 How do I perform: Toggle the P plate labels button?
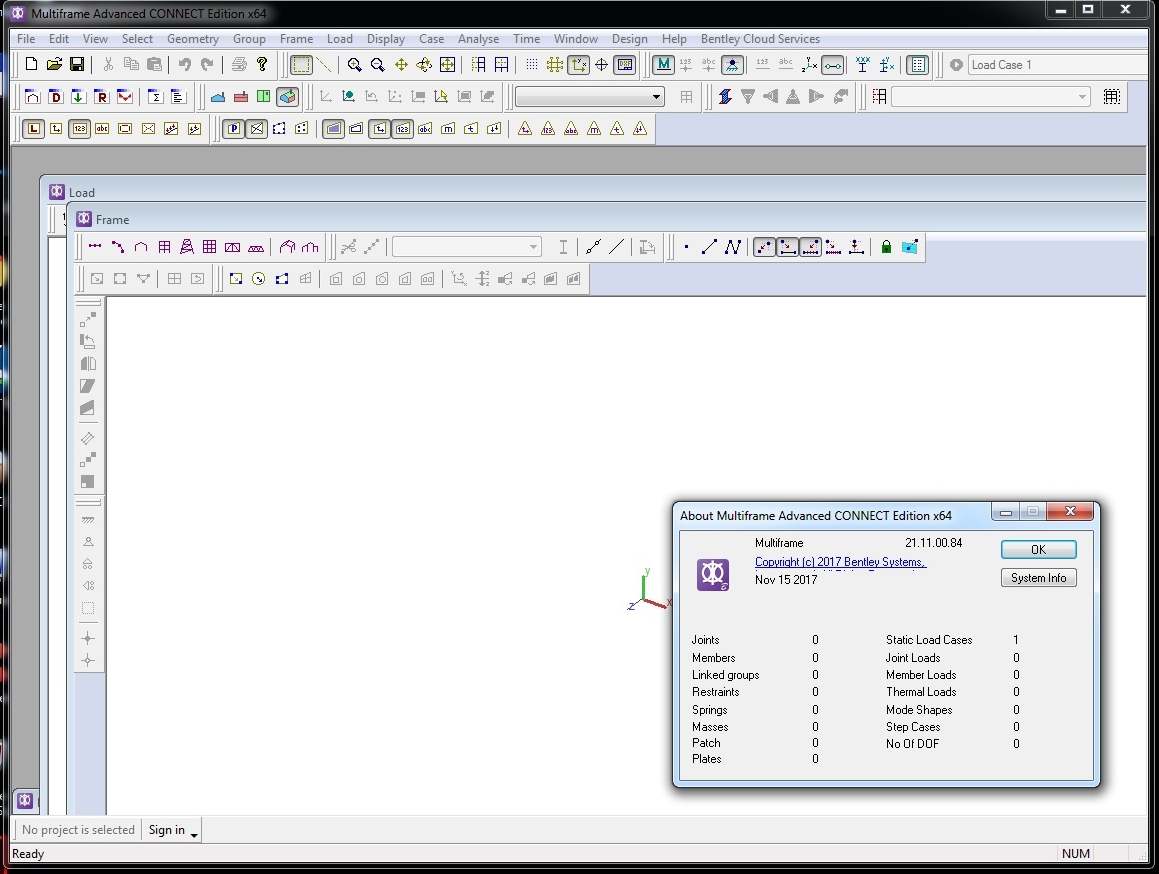(234, 129)
